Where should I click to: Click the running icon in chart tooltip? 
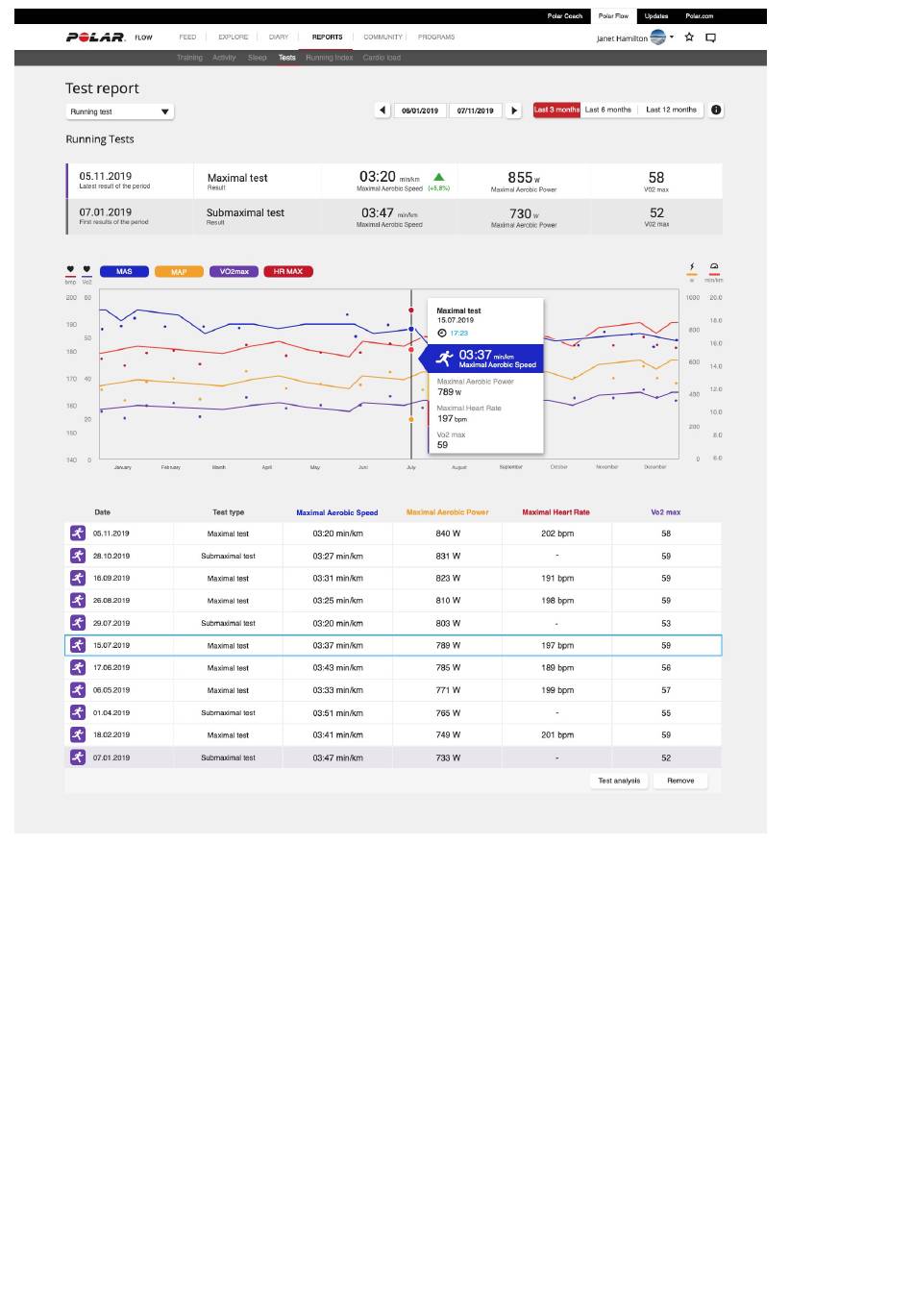point(444,359)
